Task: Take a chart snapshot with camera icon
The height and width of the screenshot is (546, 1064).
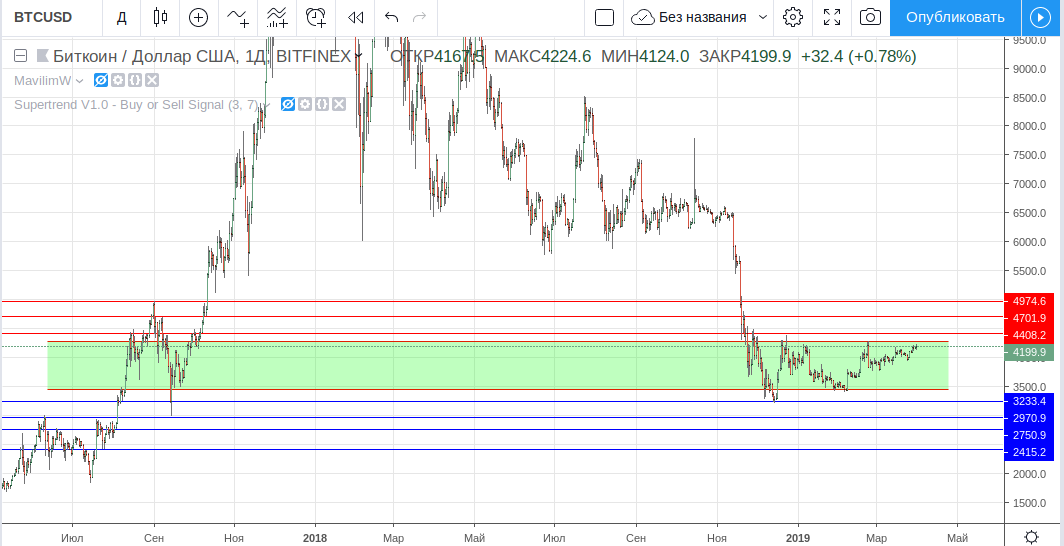Action: coord(871,17)
